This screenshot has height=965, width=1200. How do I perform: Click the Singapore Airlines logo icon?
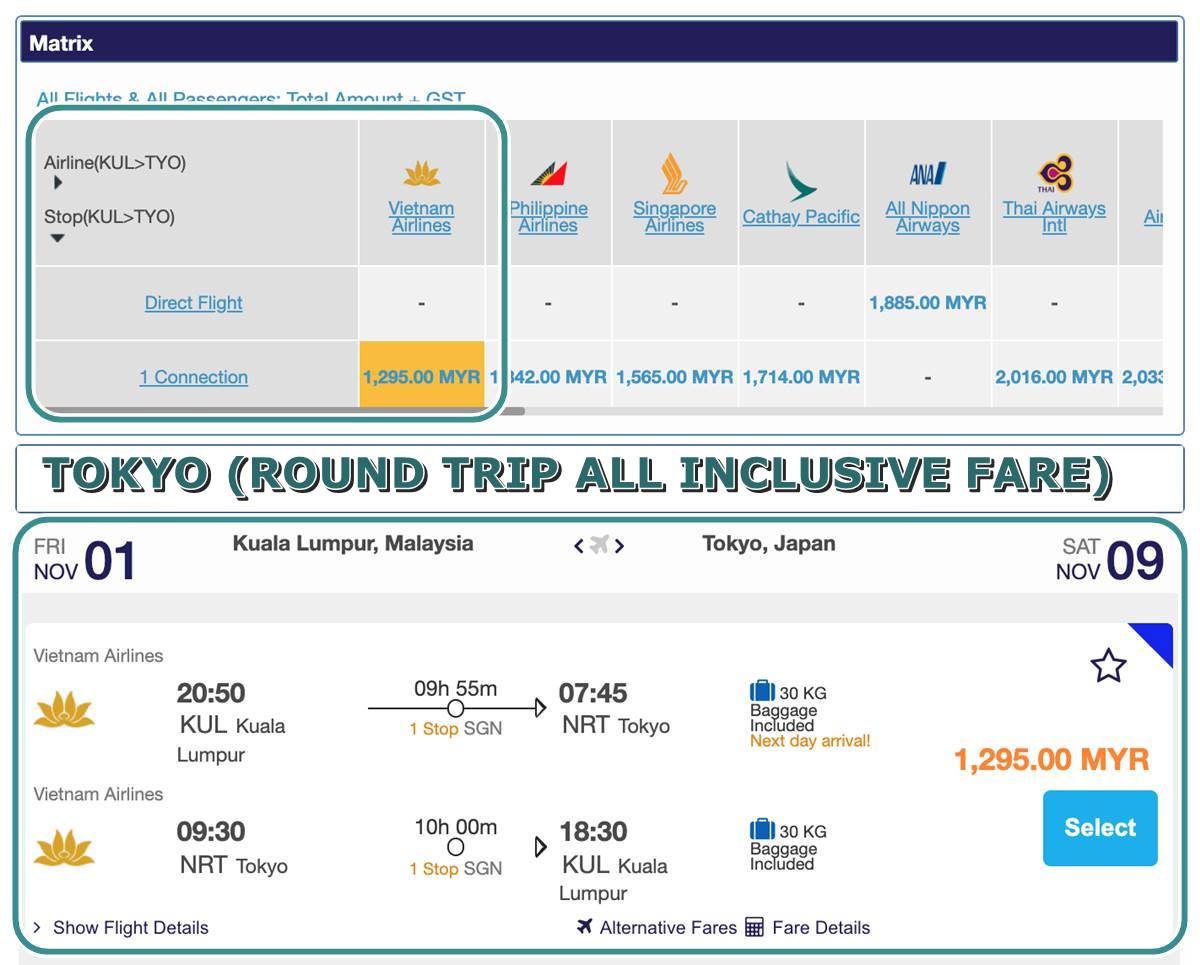coord(674,174)
